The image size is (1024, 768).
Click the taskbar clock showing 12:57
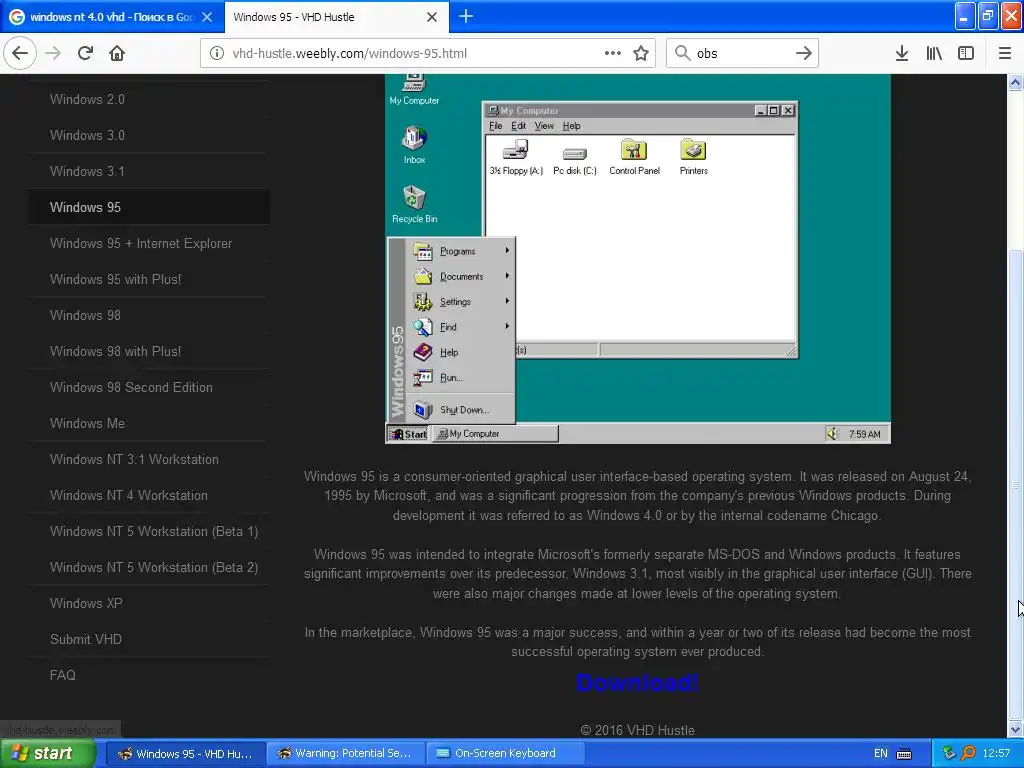[996, 754]
